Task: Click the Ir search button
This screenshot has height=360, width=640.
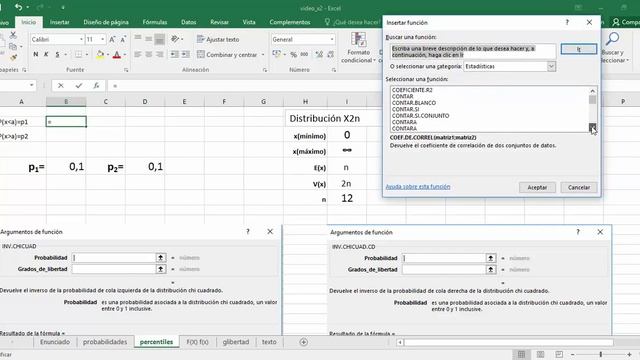Action: click(579, 49)
